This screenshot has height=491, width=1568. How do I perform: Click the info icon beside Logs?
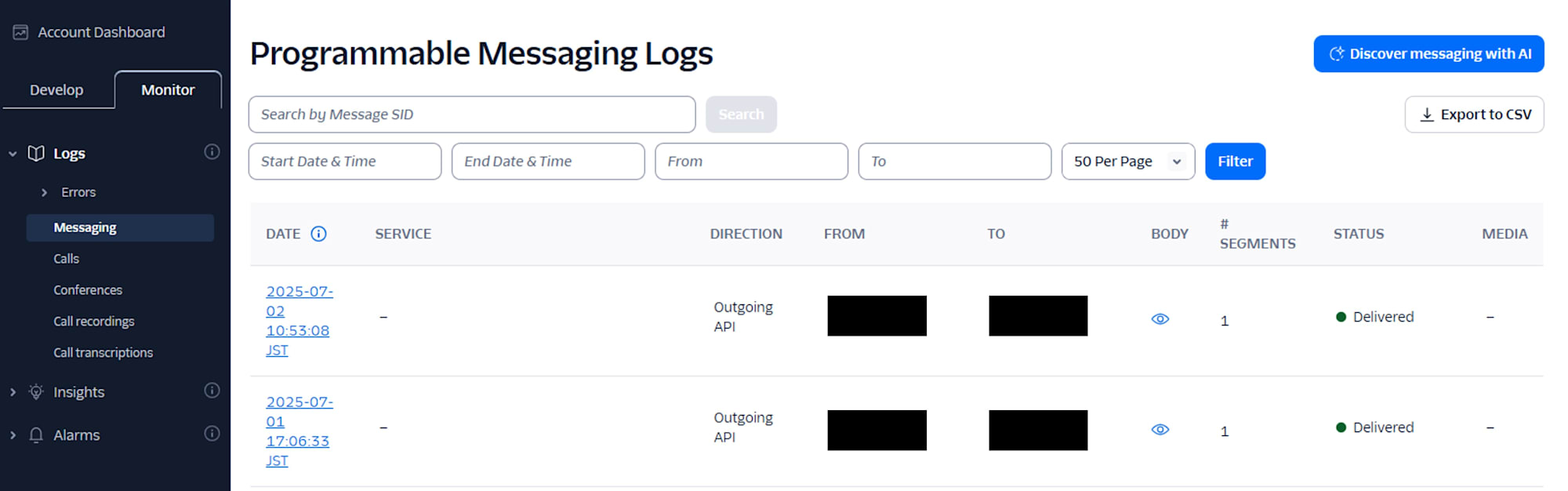click(212, 152)
